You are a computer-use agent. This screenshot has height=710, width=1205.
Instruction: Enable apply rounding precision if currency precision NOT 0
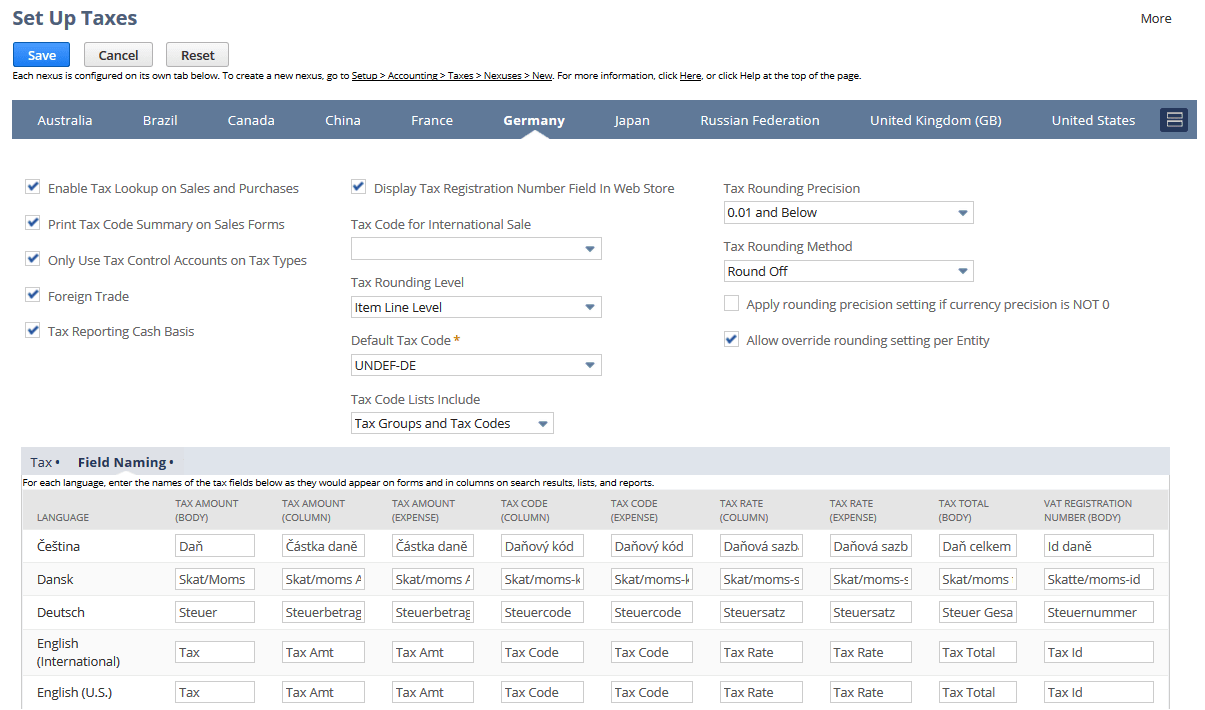(x=731, y=304)
